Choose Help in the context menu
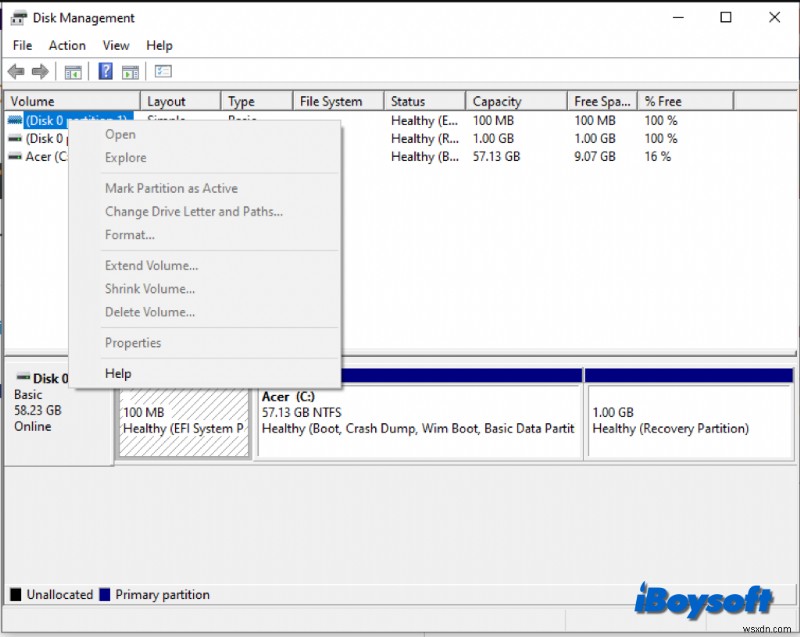Viewport: 800px width, 637px height. [118, 374]
